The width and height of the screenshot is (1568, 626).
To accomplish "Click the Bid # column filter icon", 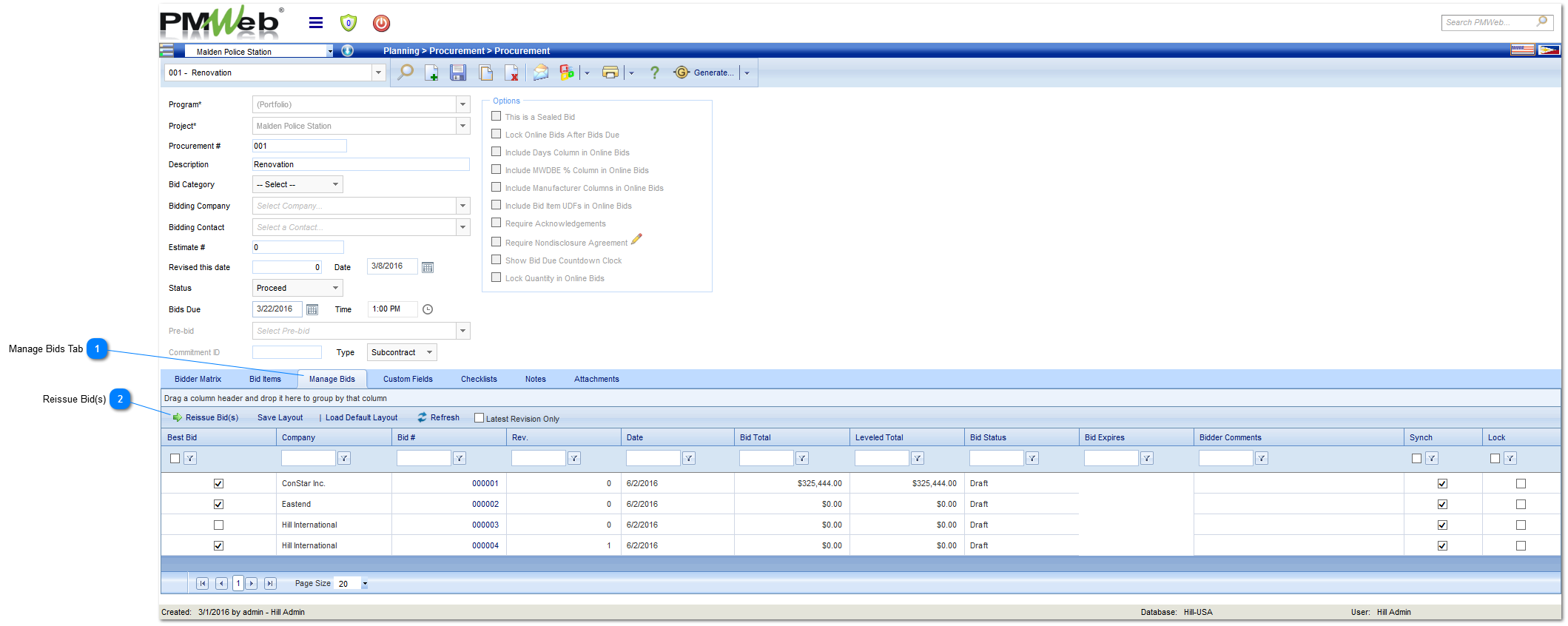I will 460,458.
